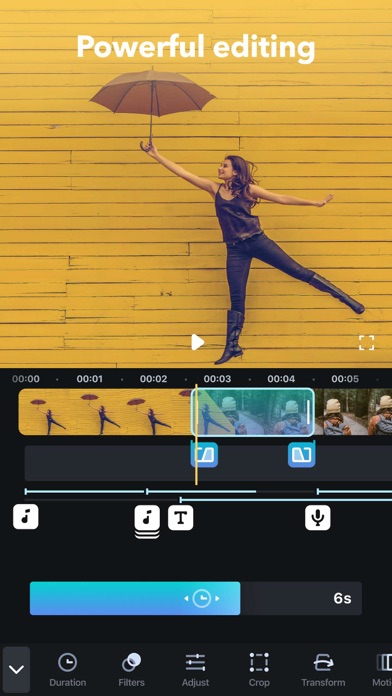Tap the first transition icon
Viewport: 392px width, 696px height.
[x=204, y=455]
